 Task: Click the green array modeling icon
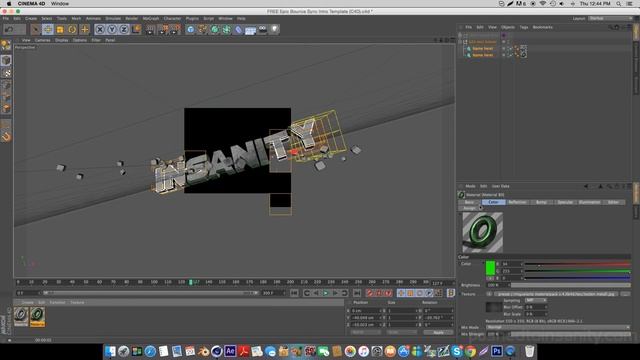pyautogui.click(x=227, y=29)
